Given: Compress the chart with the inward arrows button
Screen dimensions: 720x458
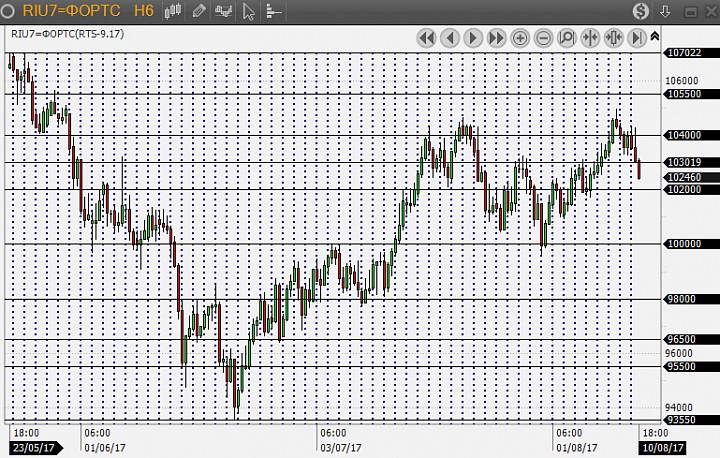Looking at the screenshot, I should [x=590, y=38].
